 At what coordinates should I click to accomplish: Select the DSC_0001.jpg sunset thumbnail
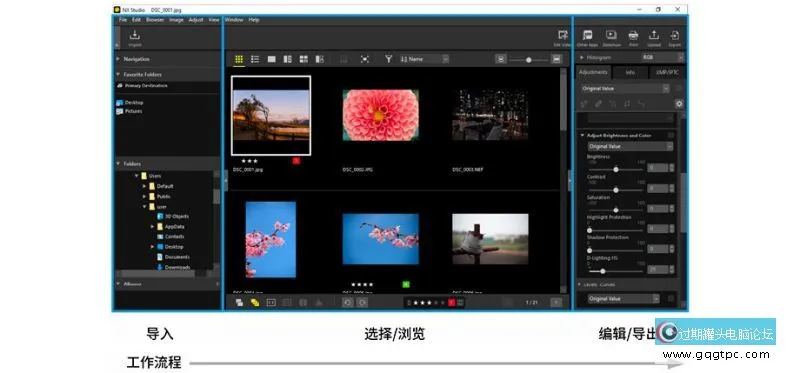pos(271,115)
